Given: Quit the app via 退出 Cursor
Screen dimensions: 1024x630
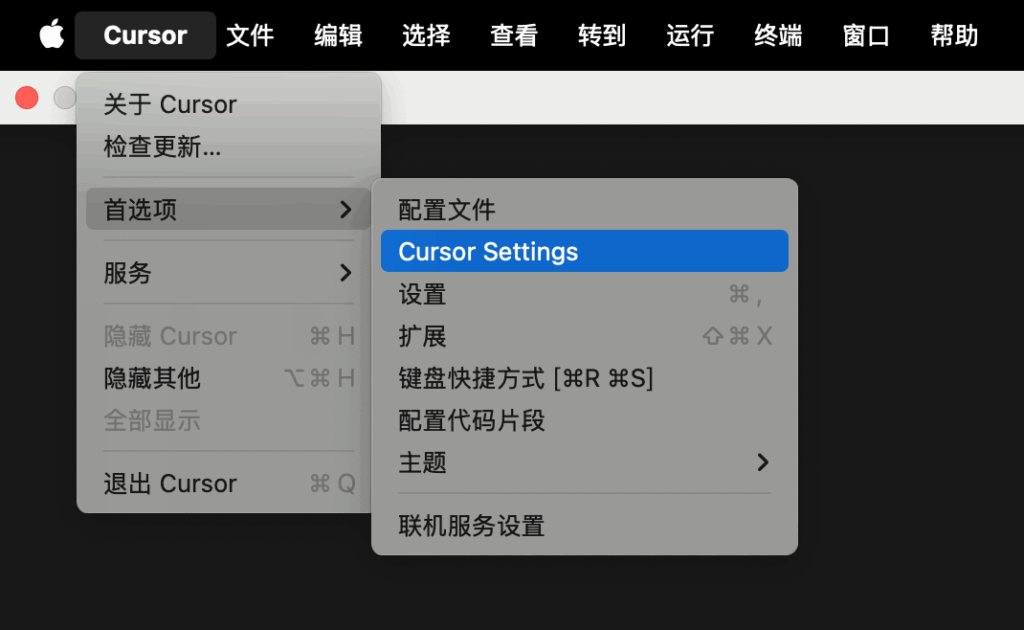Looking at the screenshot, I should [170, 484].
